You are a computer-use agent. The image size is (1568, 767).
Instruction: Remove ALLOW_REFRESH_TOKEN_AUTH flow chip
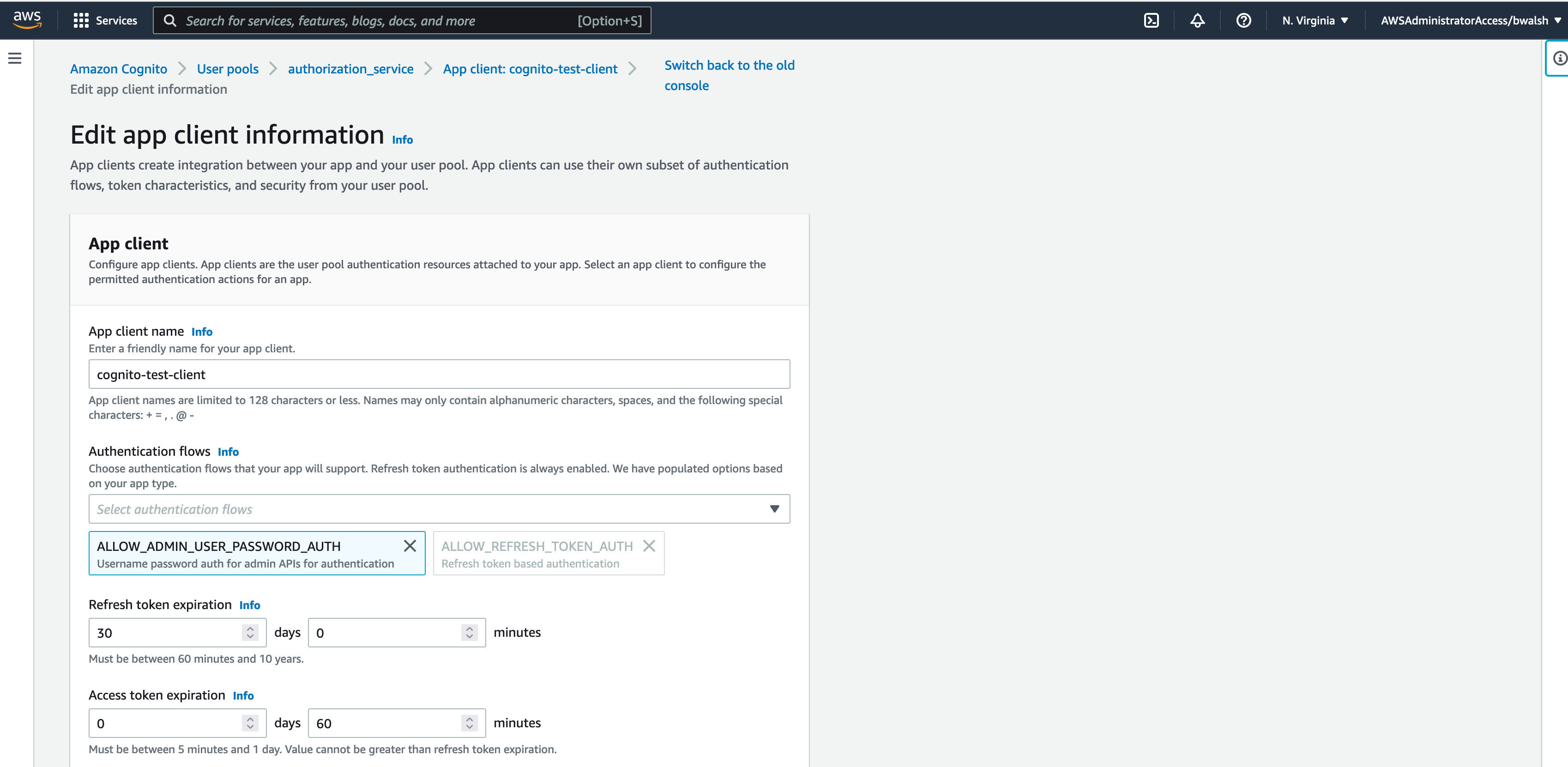point(650,546)
